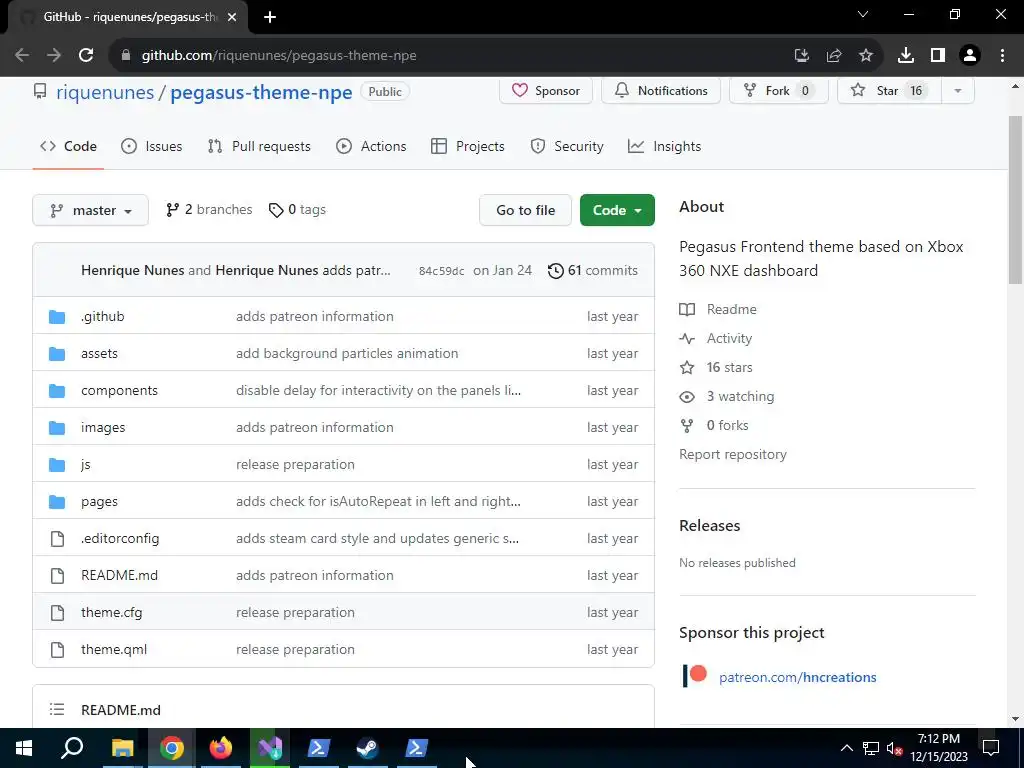Viewport: 1024px width, 768px height.
Task: Open the theme.qml file
Action: (114, 649)
